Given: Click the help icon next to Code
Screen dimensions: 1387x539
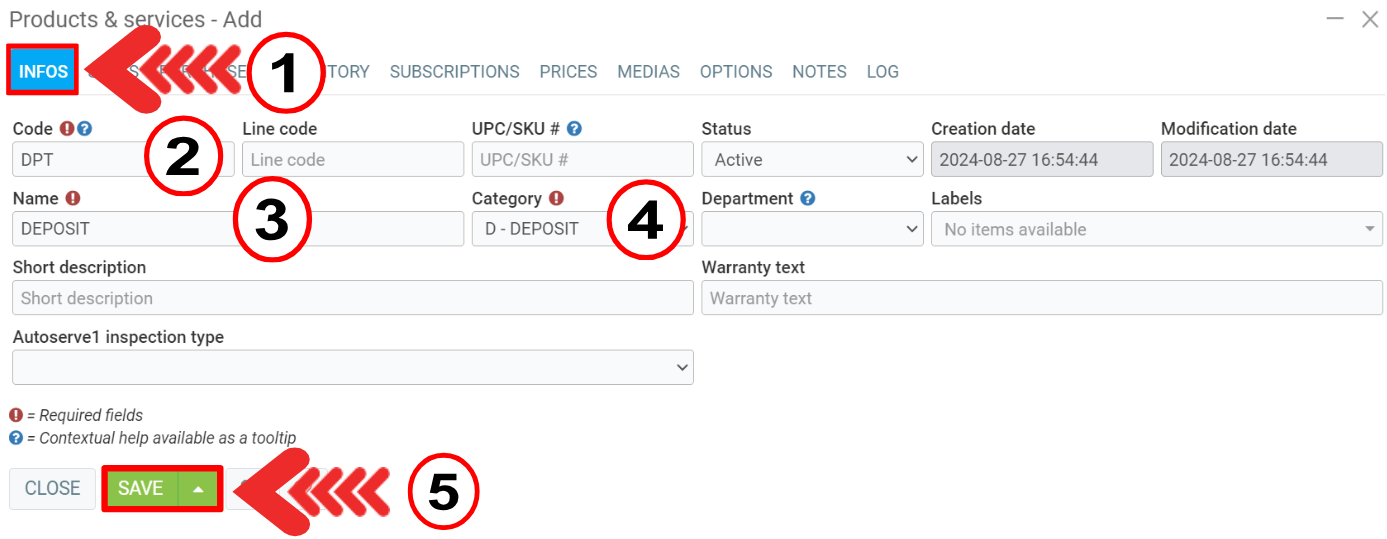Looking at the screenshot, I should tap(85, 129).
